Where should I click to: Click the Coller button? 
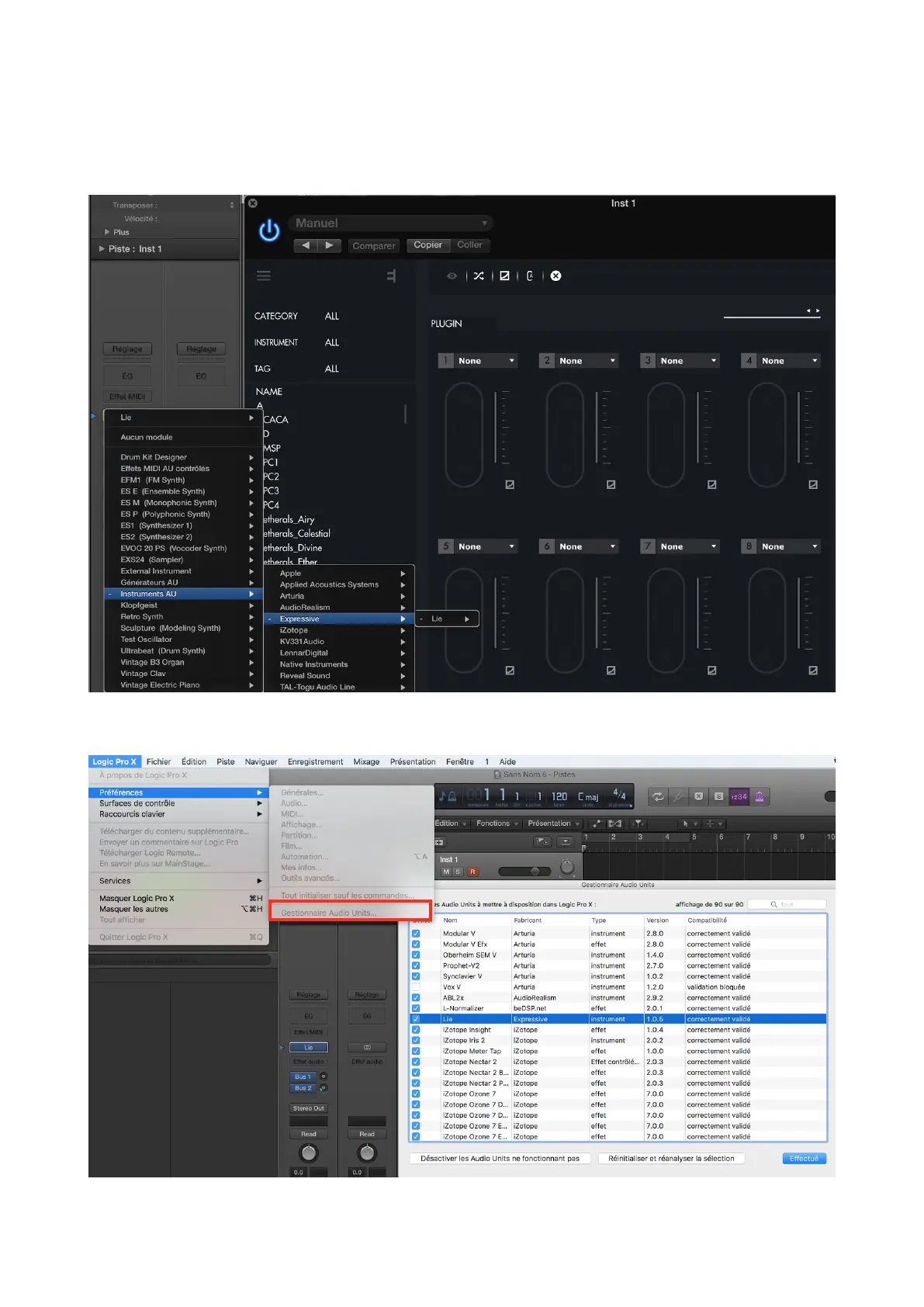pos(469,244)
